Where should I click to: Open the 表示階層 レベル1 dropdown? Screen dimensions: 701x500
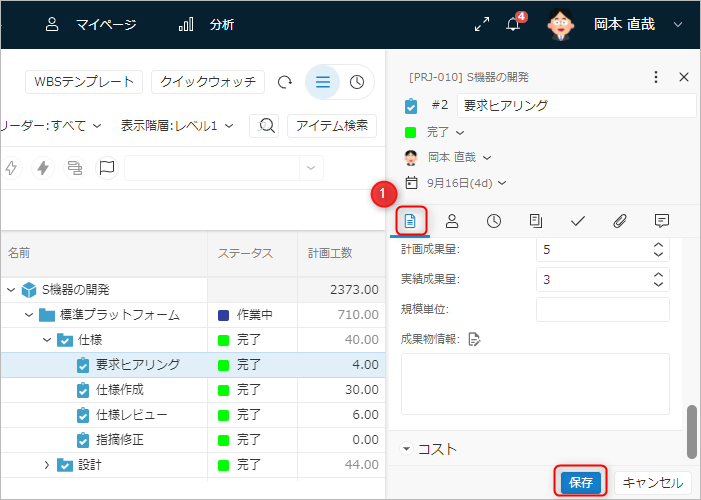pos(177,125)
